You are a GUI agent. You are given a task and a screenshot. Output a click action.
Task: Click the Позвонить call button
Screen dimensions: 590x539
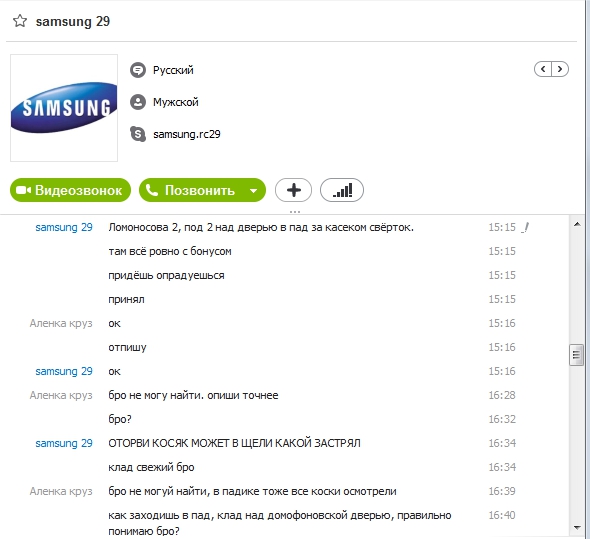point(192,190)
